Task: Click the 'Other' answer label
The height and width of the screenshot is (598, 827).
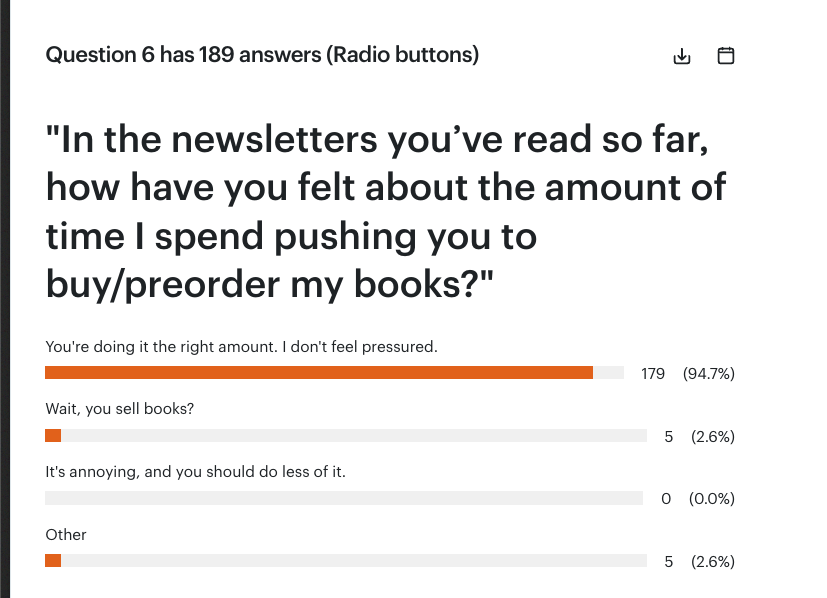Action: coord(66,535)
